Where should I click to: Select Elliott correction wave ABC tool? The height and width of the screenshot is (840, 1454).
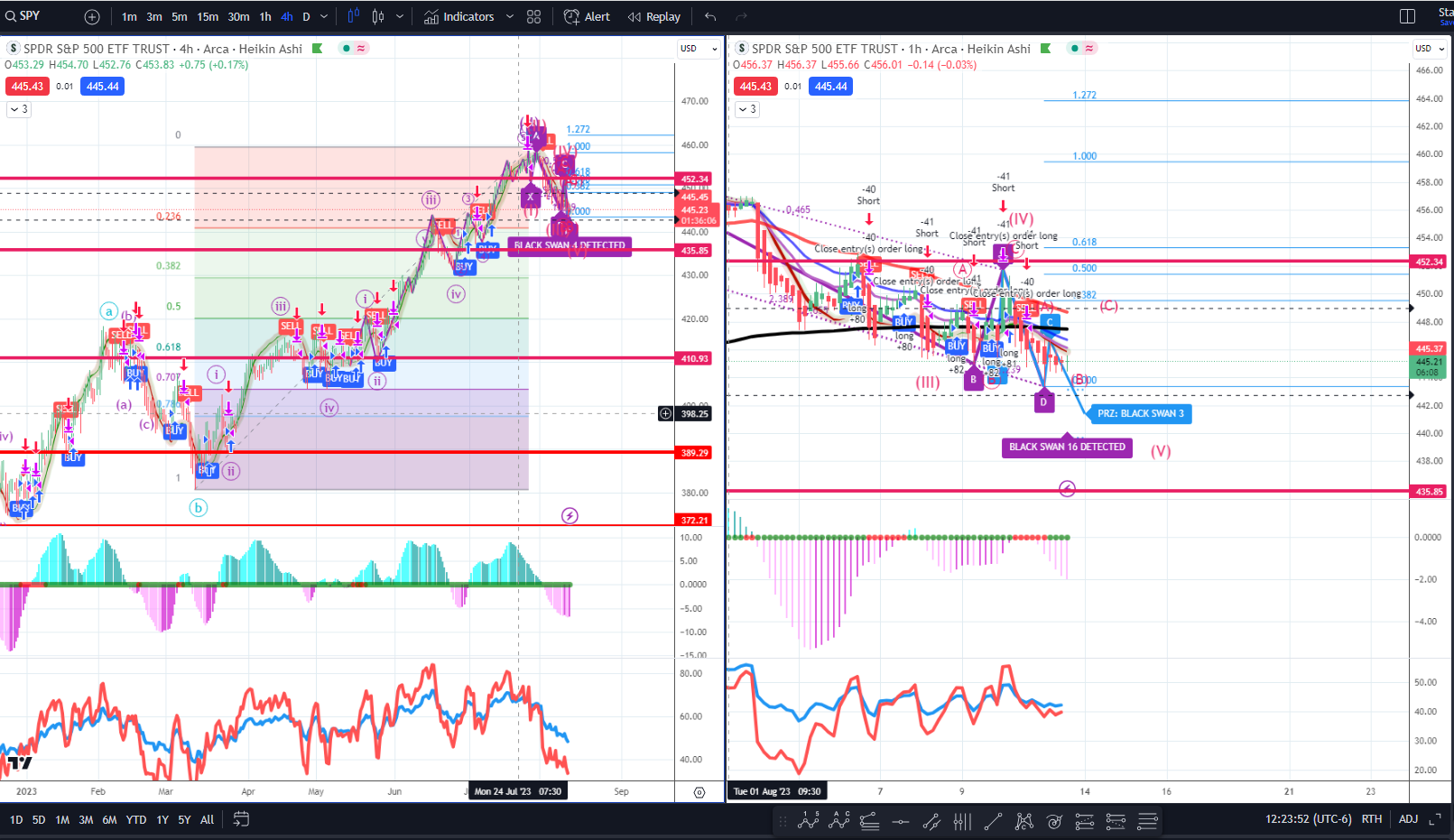839,821
